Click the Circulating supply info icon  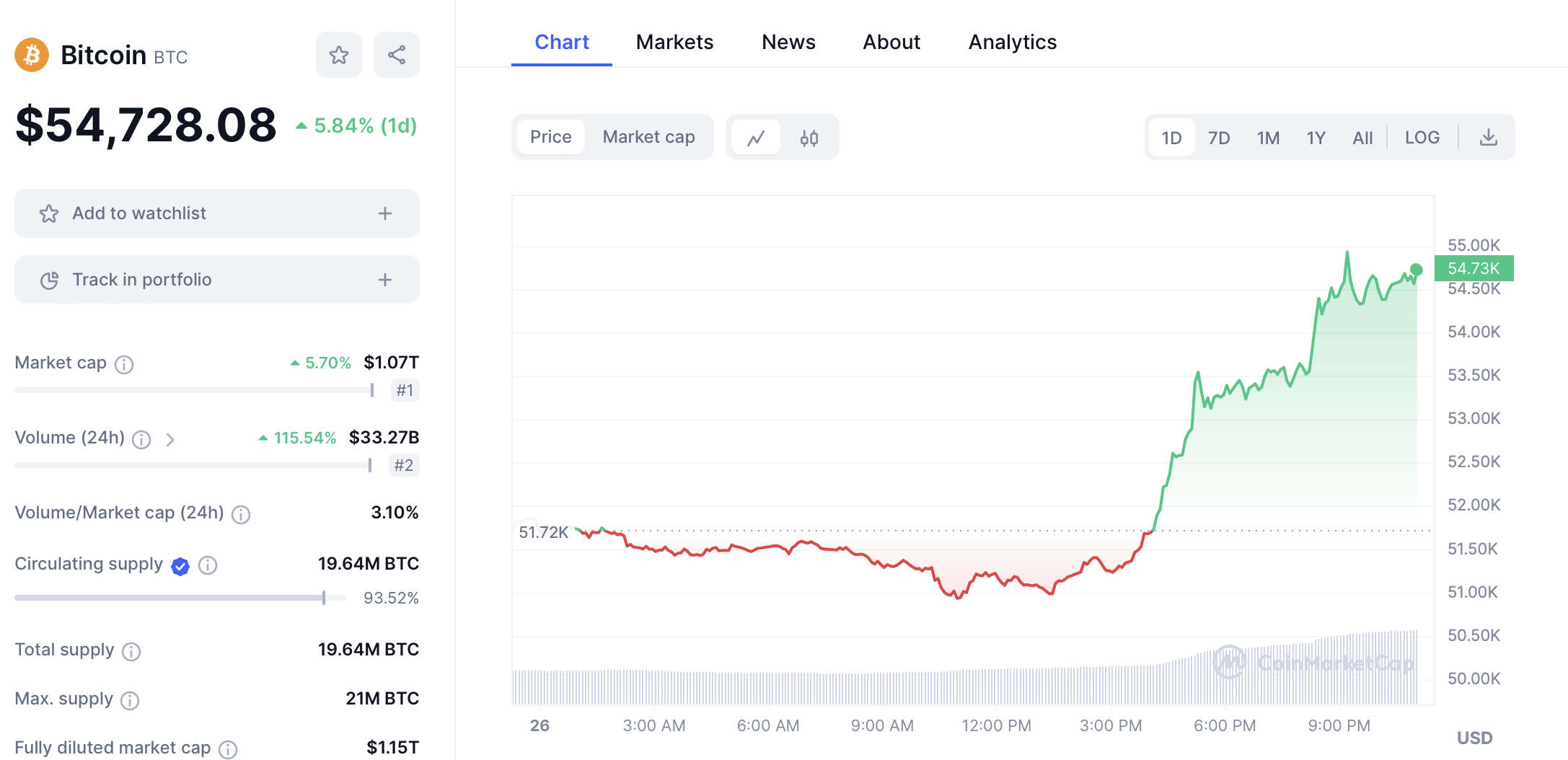(x=208, y=565)
